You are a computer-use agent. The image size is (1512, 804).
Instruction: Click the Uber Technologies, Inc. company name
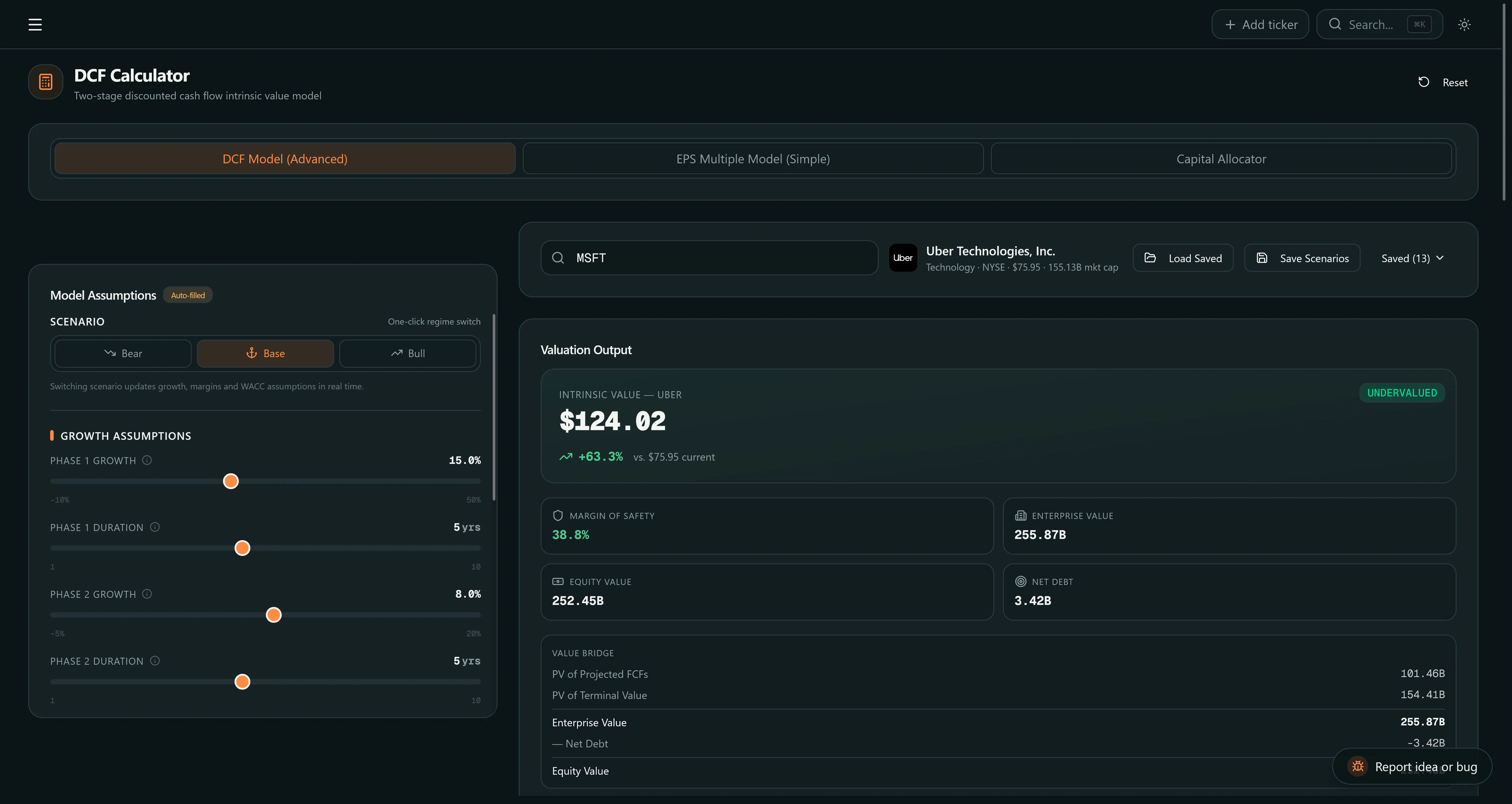(x=991, y=251)
